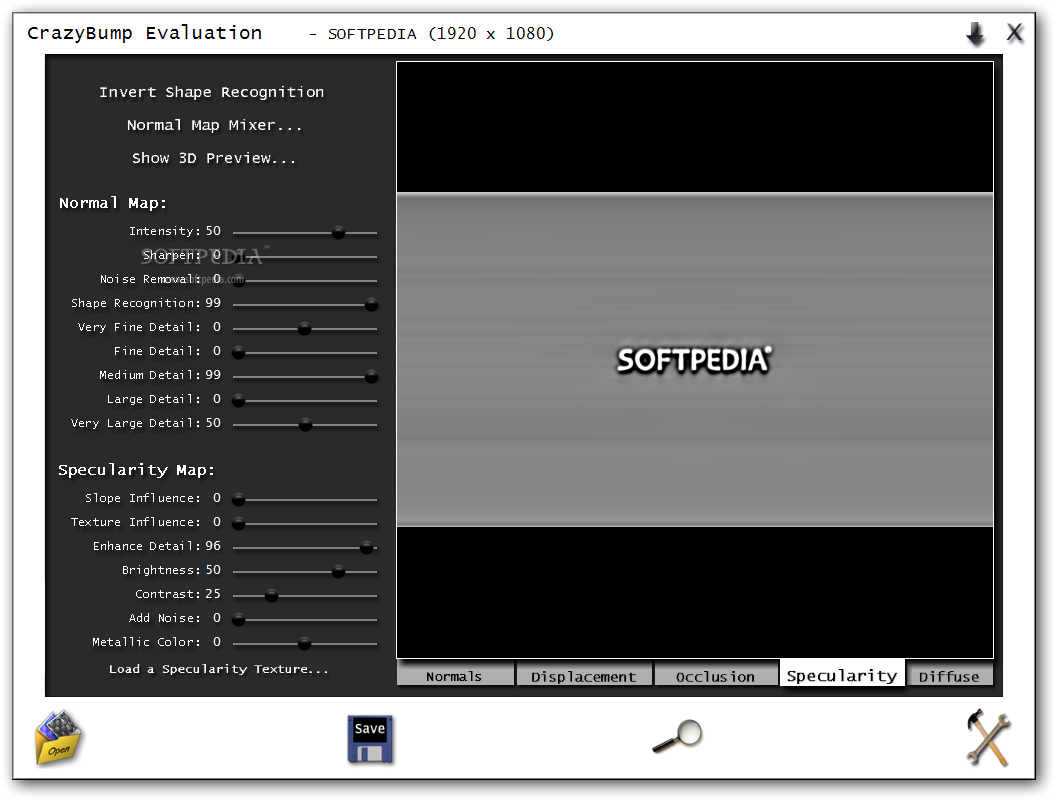1056x800 pixels.
Task: Open the Normal Map Mixer
Action: pos(214,125)
